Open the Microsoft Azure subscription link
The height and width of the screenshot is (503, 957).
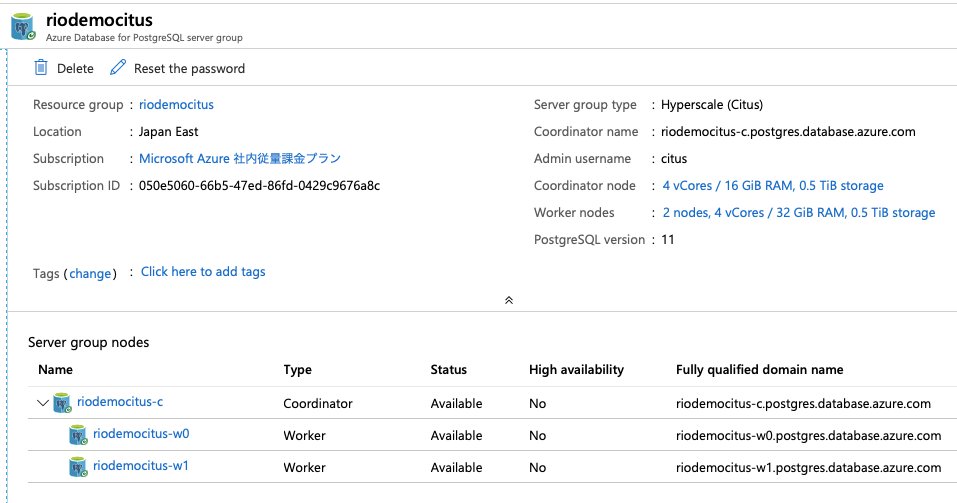coord(240,159)
